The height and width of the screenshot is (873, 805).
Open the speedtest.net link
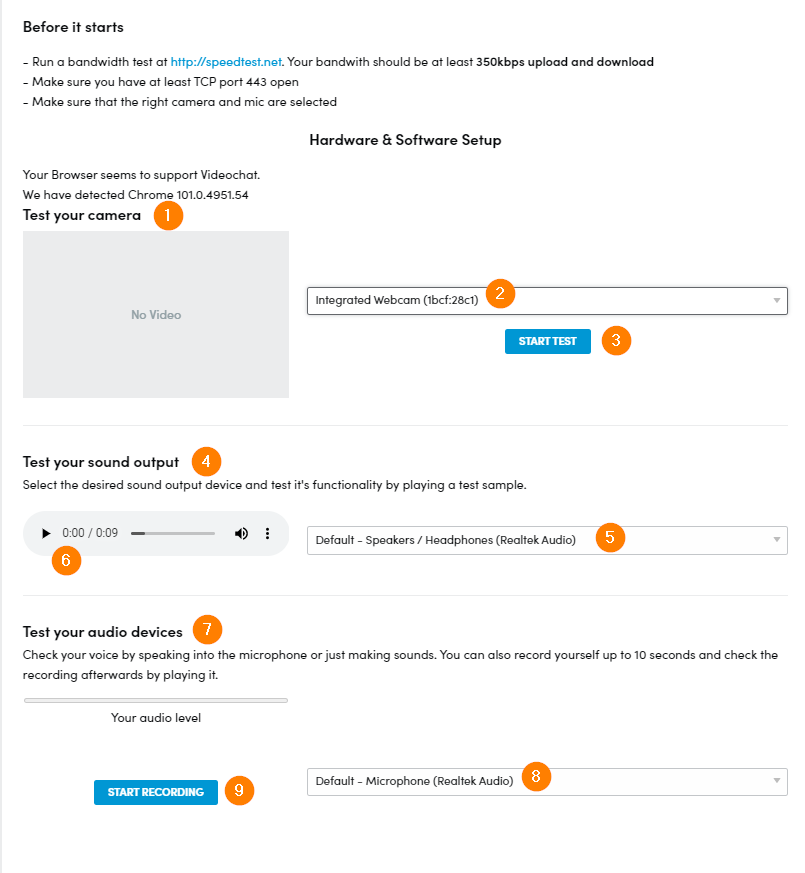click(226, 62)
